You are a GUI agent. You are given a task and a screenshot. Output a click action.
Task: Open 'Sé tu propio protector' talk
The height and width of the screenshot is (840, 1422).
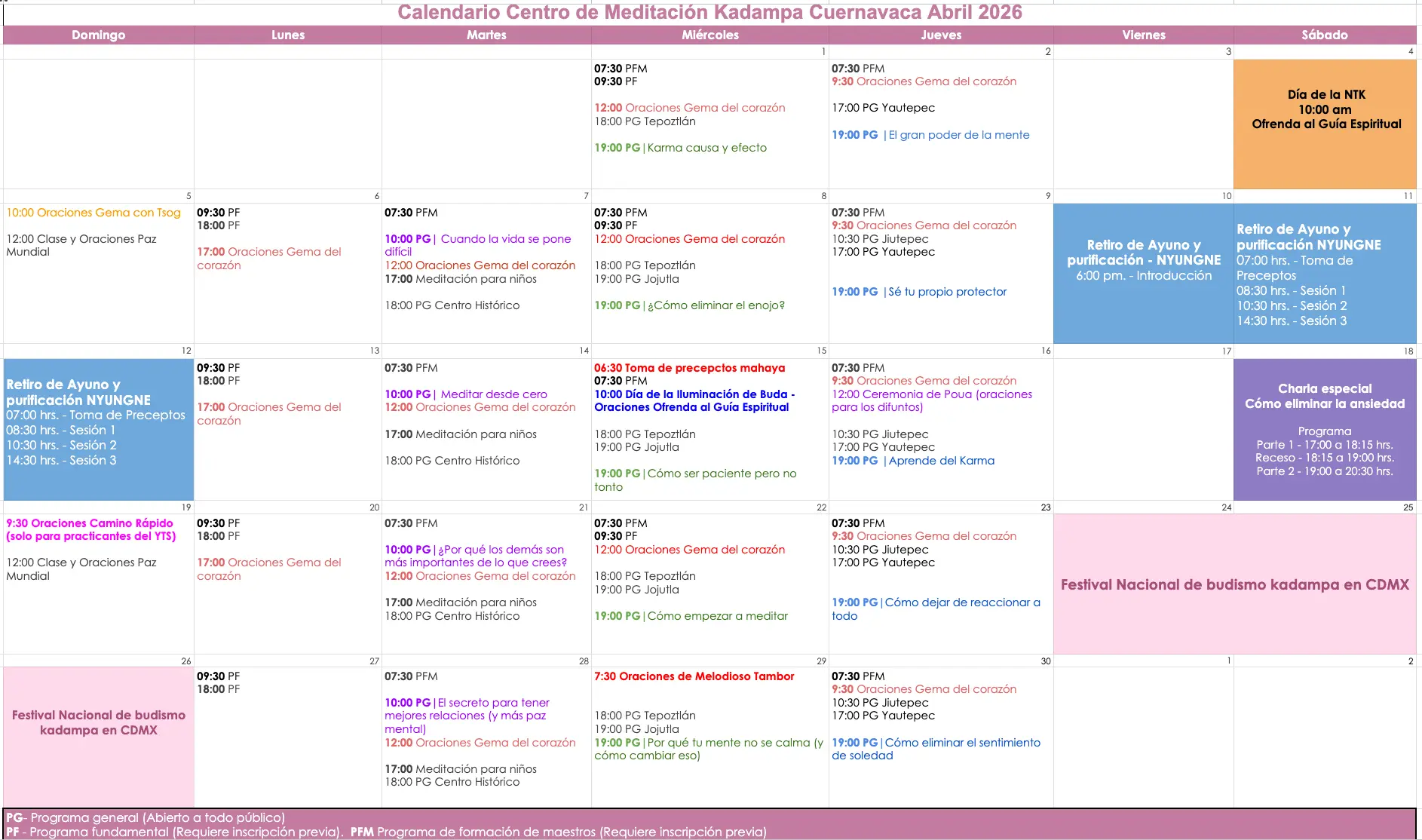click(x=946, y=292)
